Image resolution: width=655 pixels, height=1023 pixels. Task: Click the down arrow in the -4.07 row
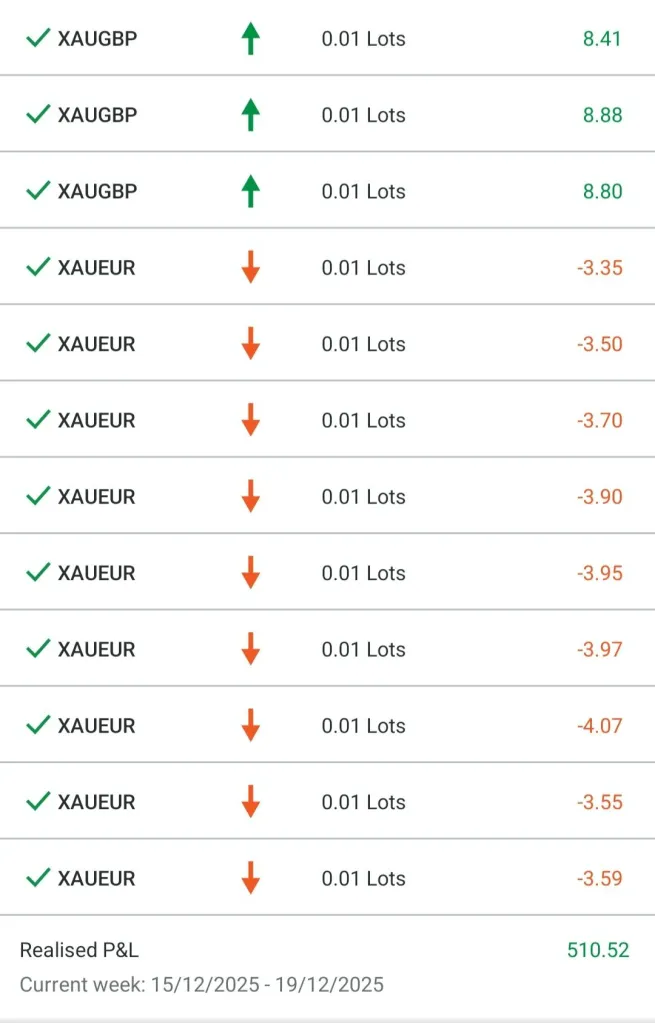coord(250,725)
